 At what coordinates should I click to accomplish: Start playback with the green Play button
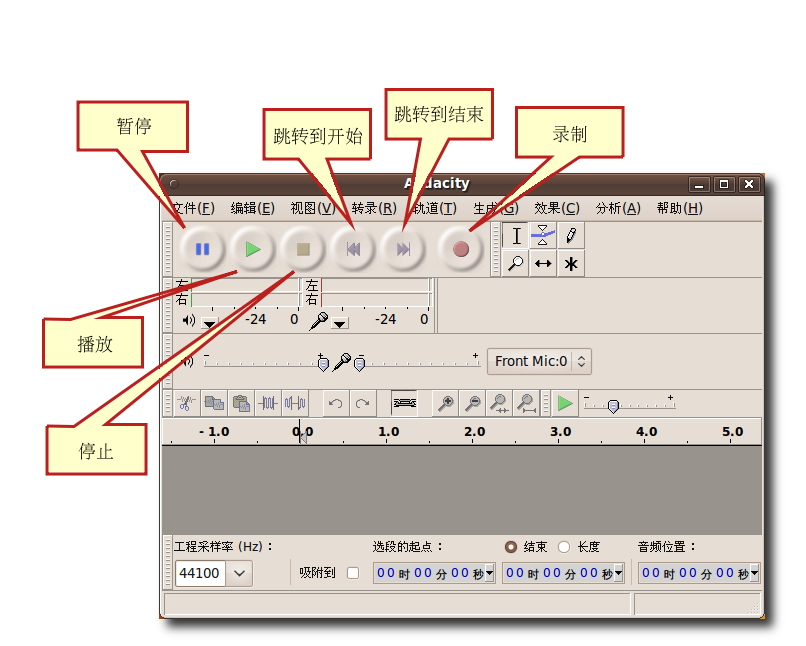(252, 249)
